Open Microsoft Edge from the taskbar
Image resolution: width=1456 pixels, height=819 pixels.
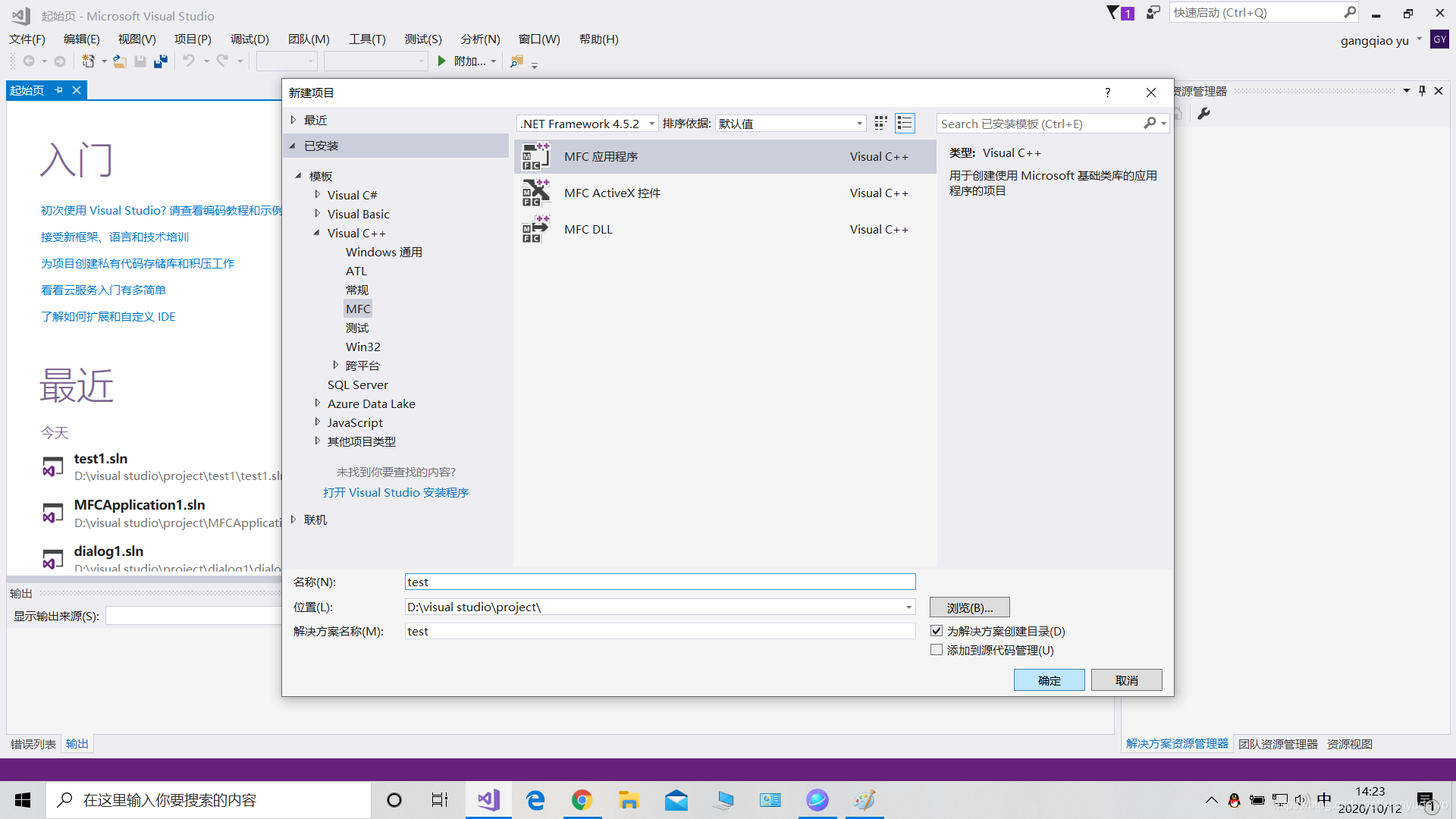[535, 800]
